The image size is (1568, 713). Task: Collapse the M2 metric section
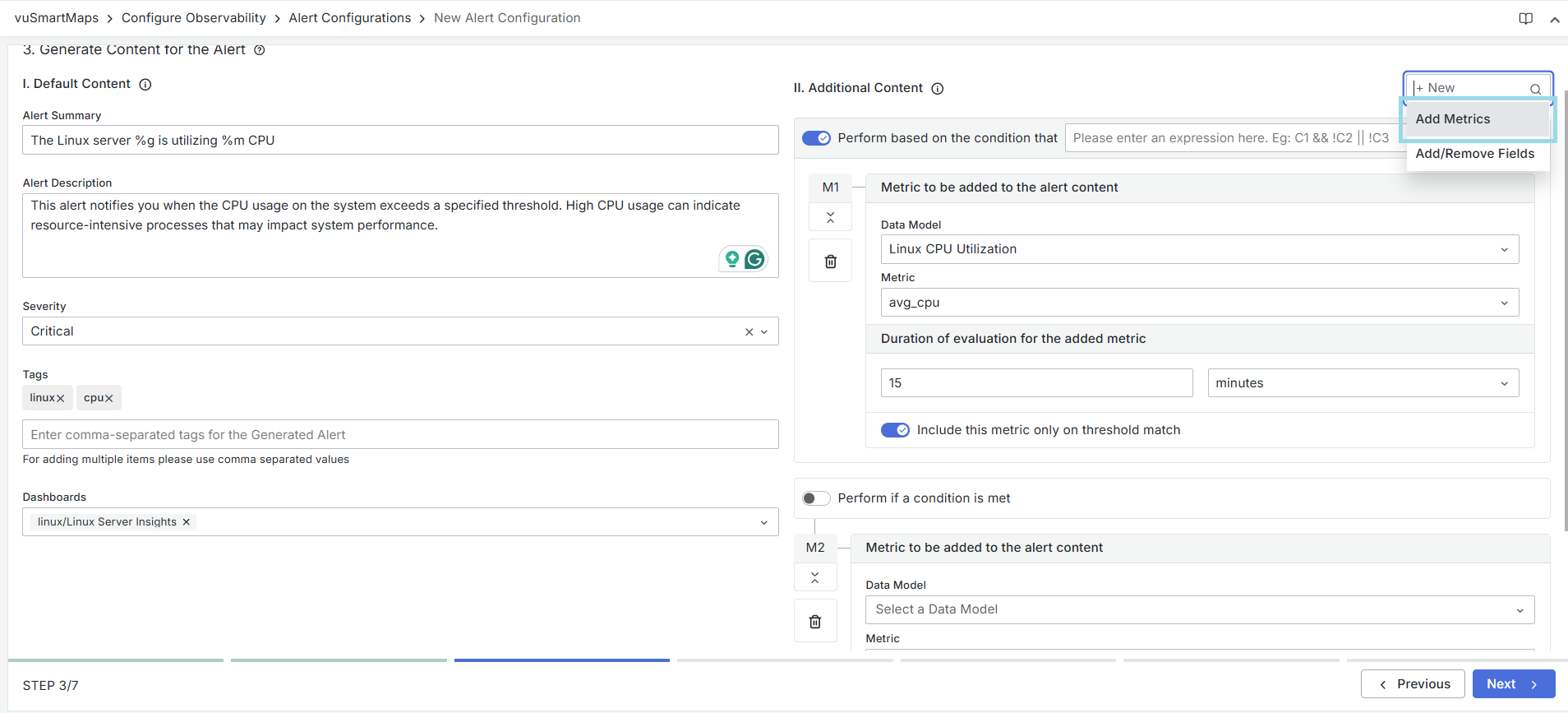[814, 577]
